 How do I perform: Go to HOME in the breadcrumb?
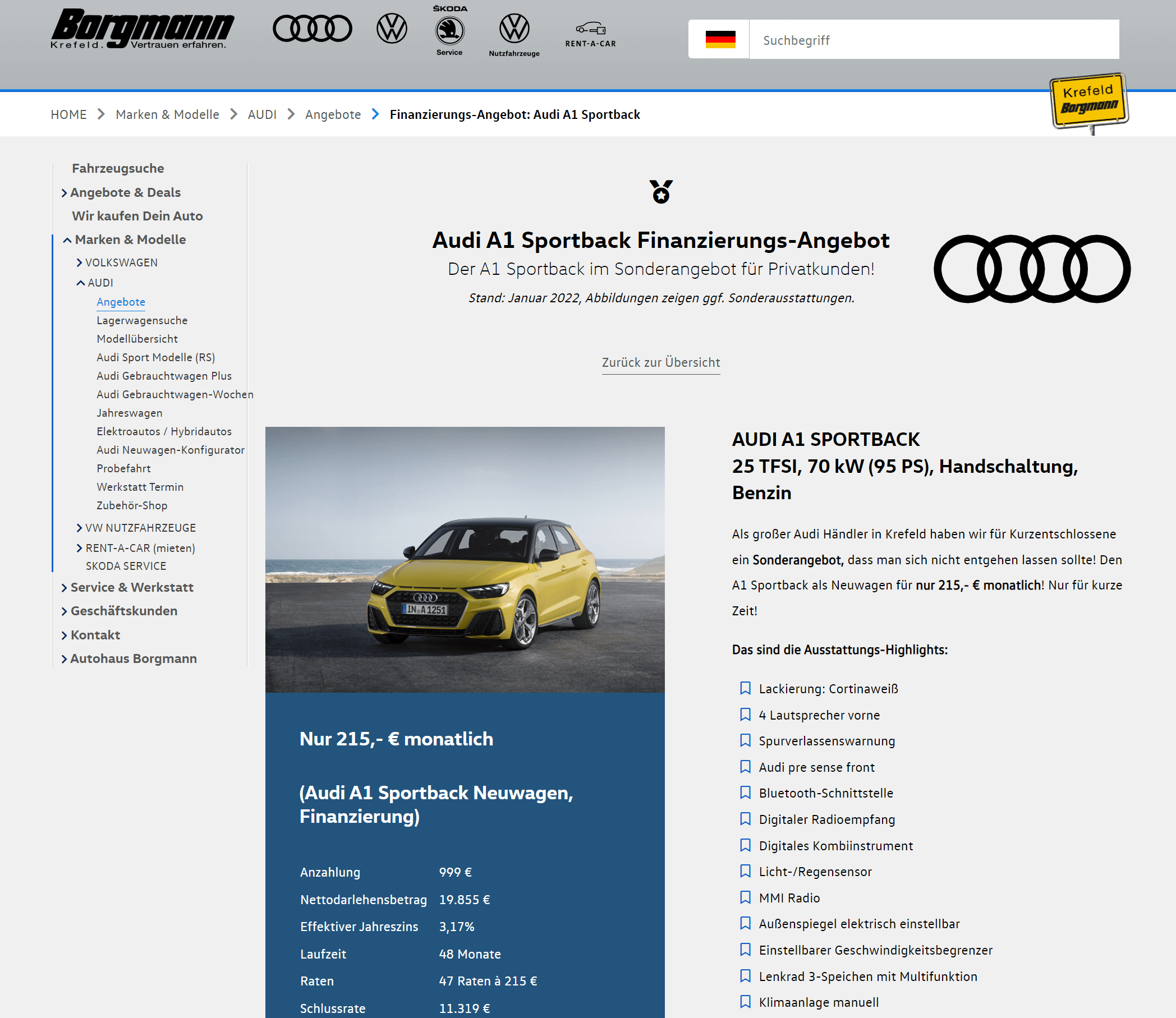pyautogui.click(x=69, y=115)
